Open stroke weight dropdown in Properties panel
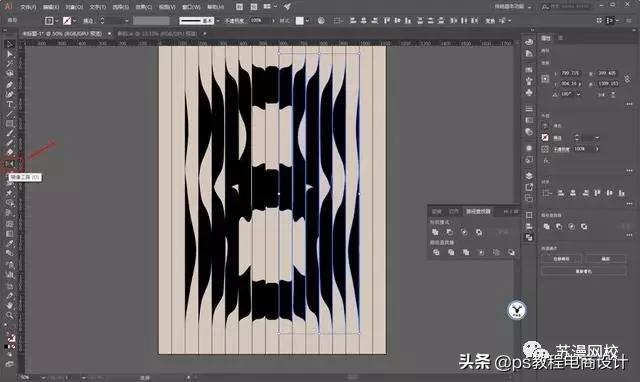The image size is (640, 382). point(597,138)
